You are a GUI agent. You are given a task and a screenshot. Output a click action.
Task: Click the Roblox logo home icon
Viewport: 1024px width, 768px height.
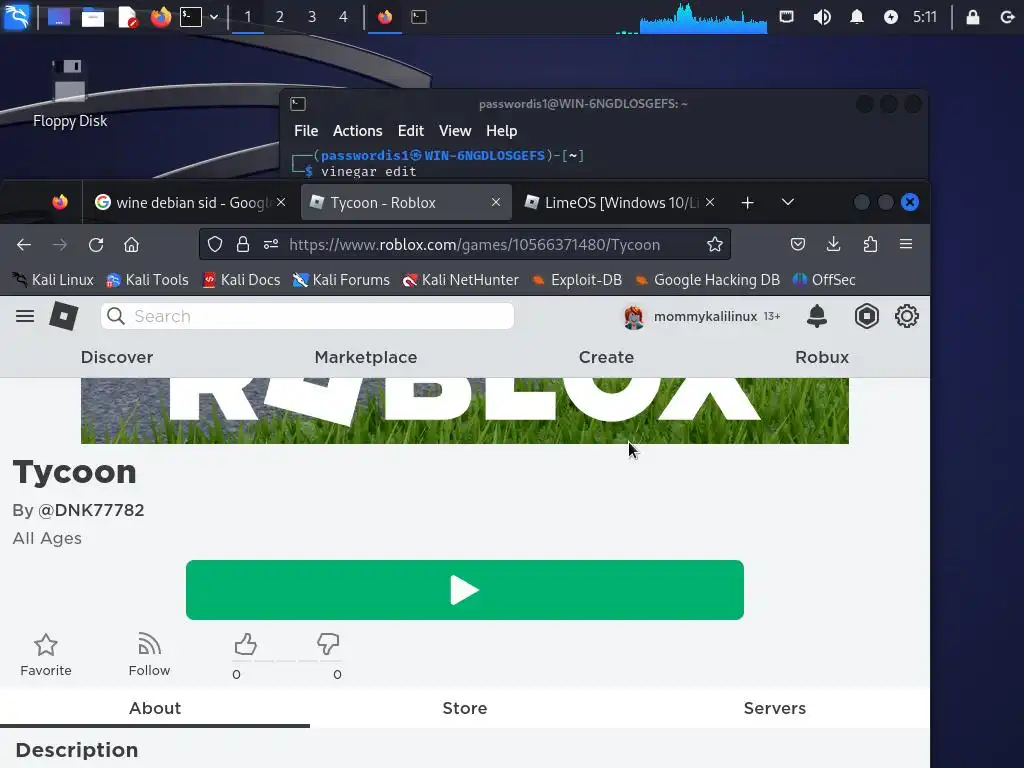click(64, 316)
